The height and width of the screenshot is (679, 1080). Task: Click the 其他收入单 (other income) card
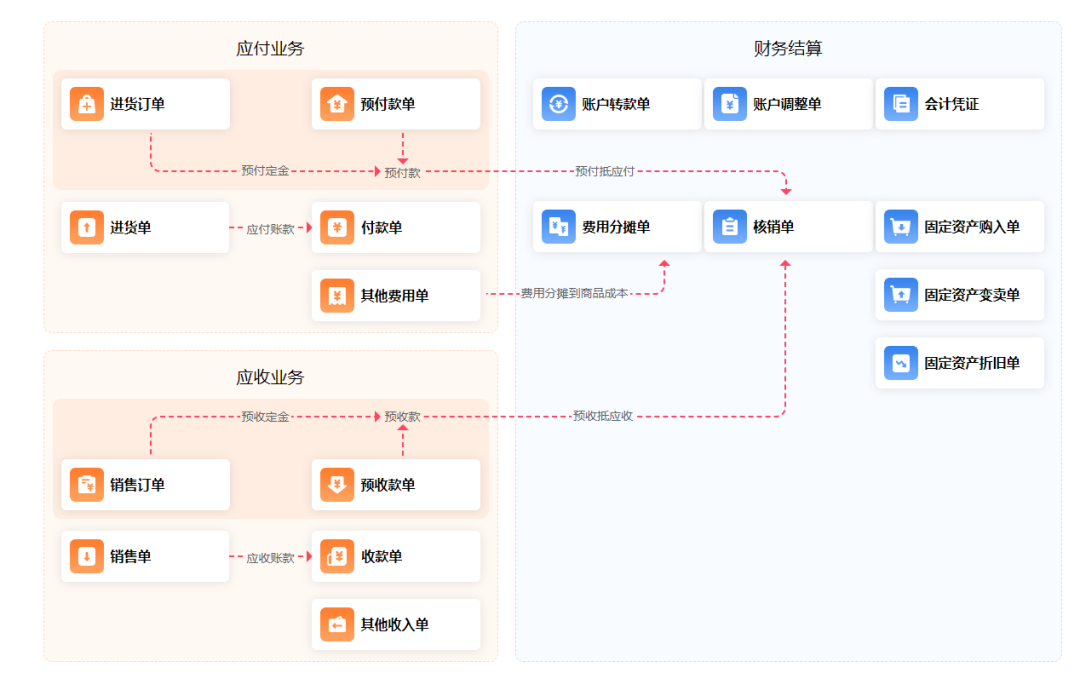point(396,624)
